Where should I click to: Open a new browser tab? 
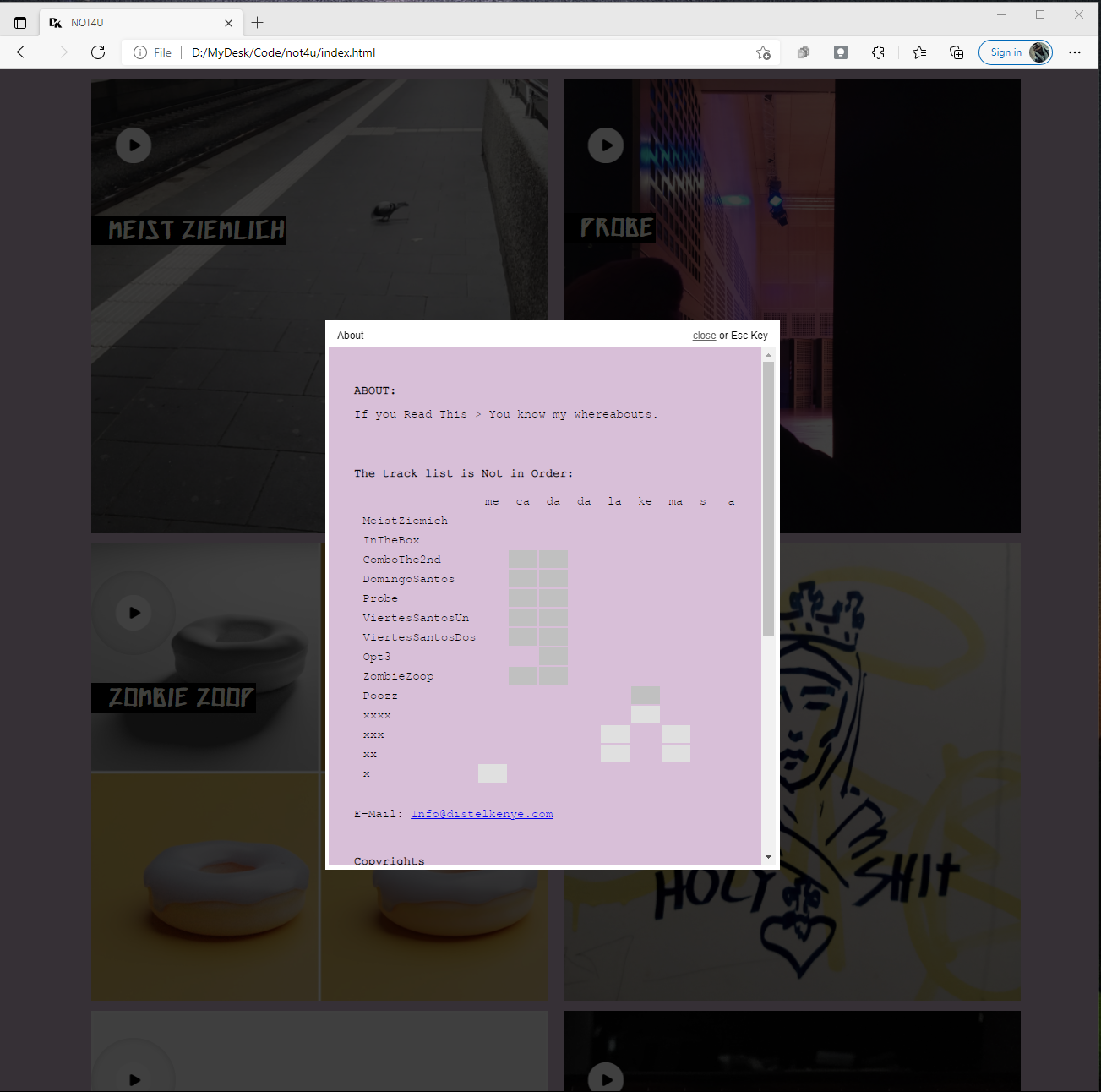point(258,23)
